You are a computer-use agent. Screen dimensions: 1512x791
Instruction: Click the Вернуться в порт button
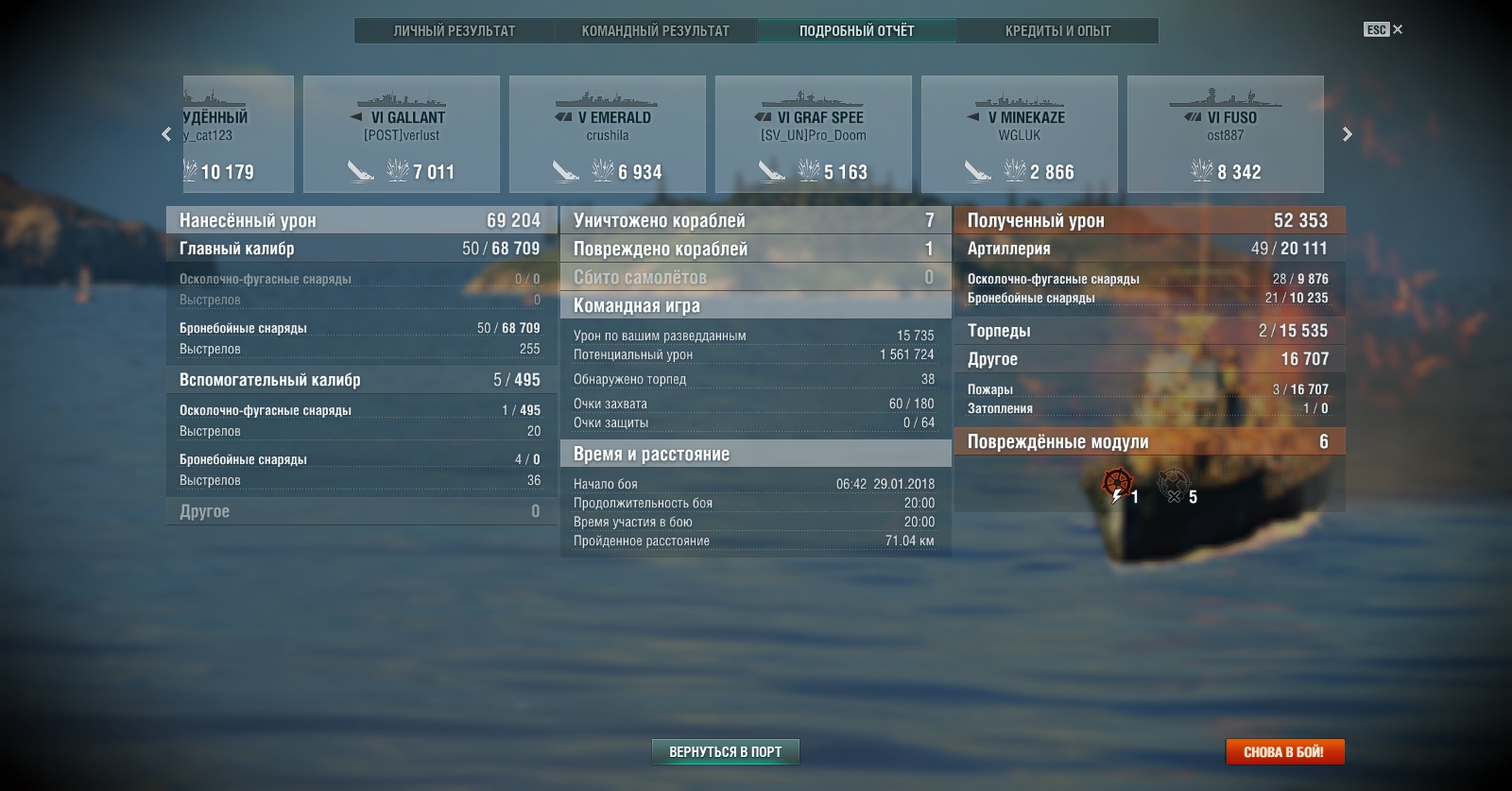(x=726, y=752)
